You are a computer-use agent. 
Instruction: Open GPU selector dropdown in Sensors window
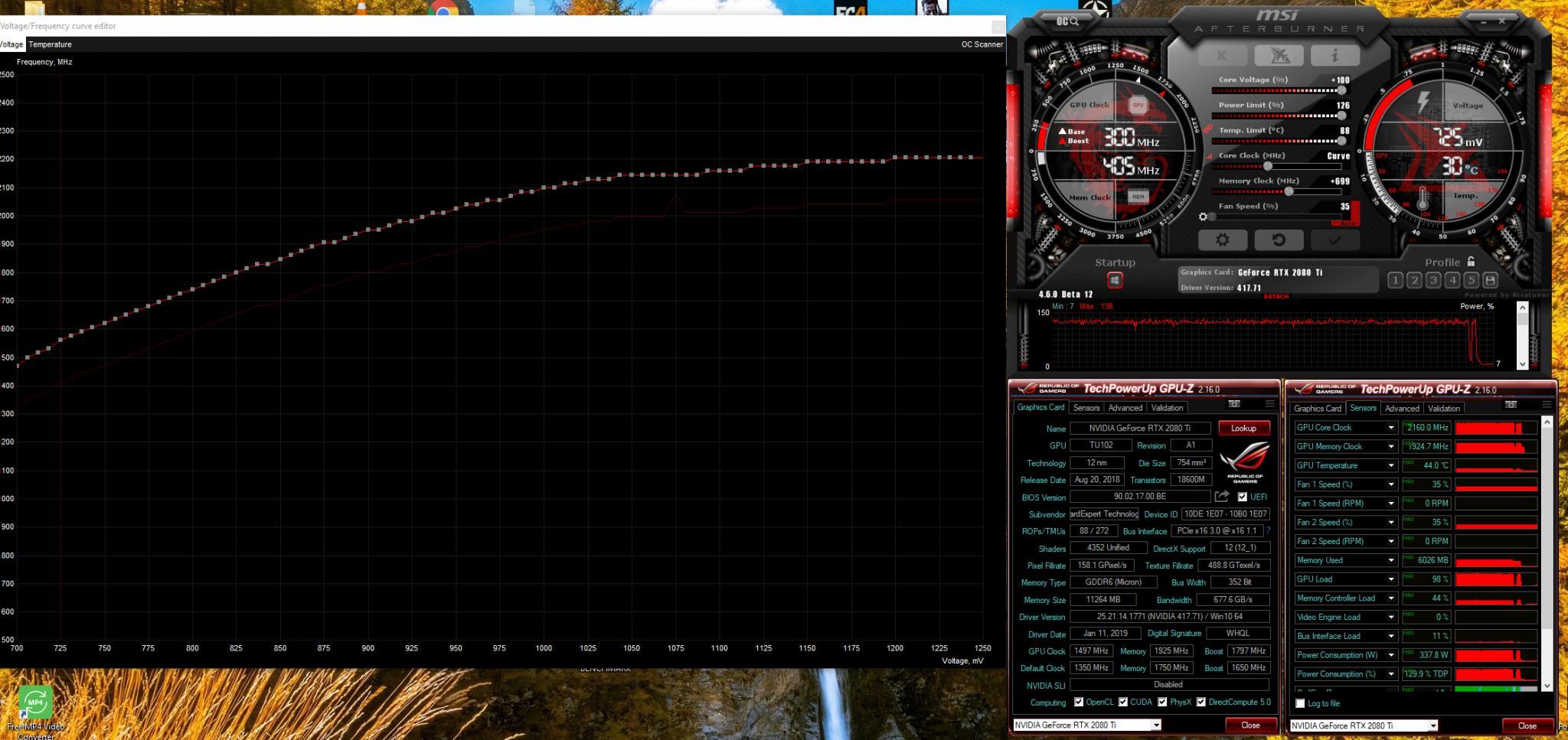[x=1432, y=725]
